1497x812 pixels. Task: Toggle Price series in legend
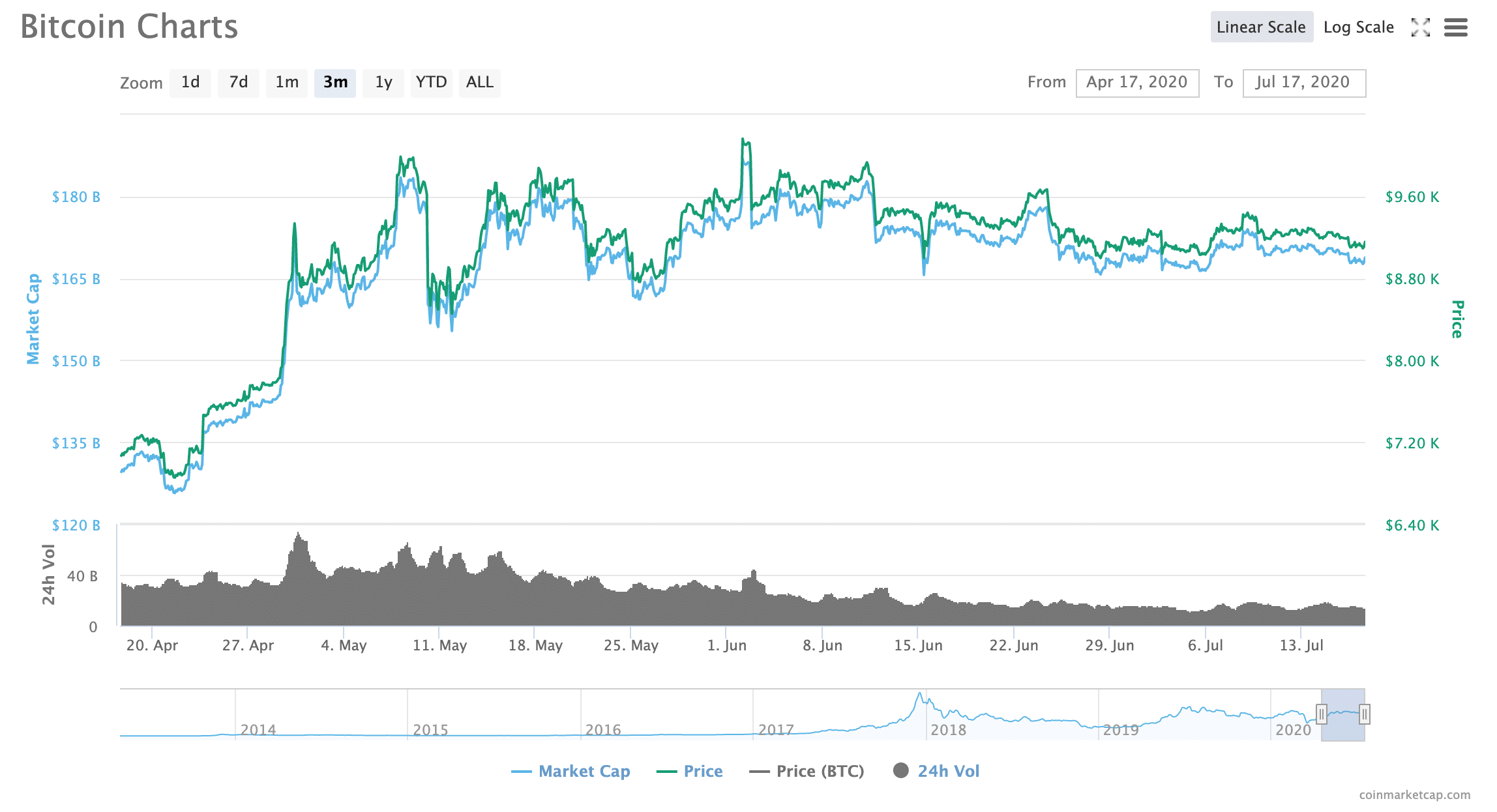(x=702, y=772)
